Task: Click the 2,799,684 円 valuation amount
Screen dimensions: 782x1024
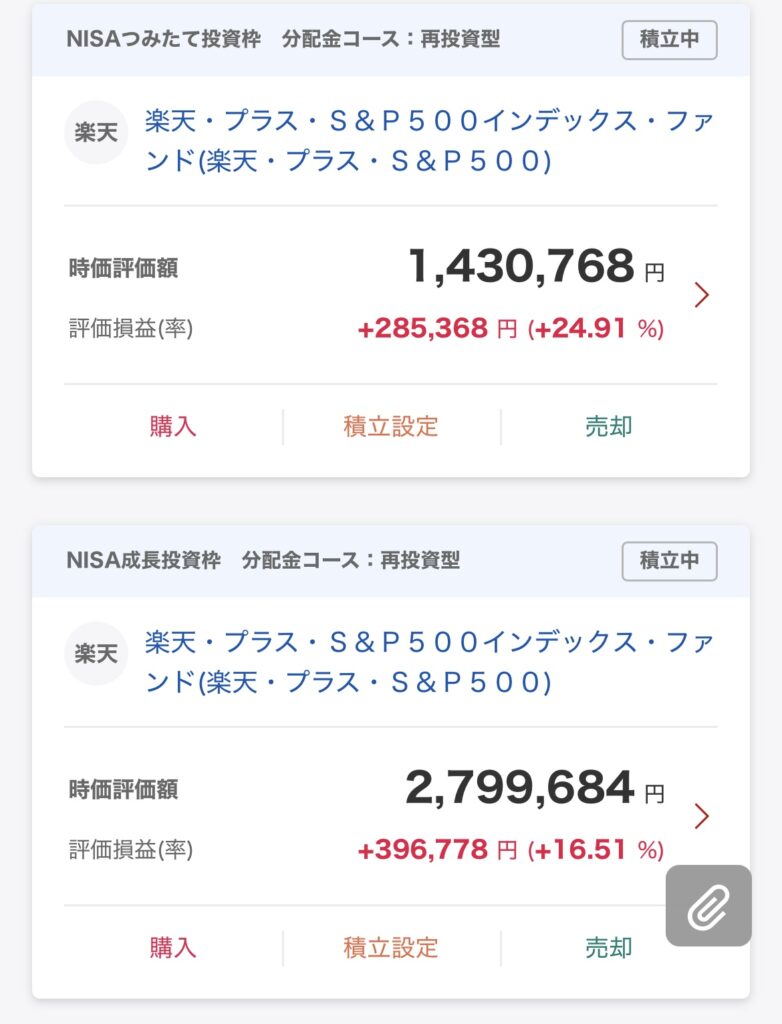Action: (519, 788)
